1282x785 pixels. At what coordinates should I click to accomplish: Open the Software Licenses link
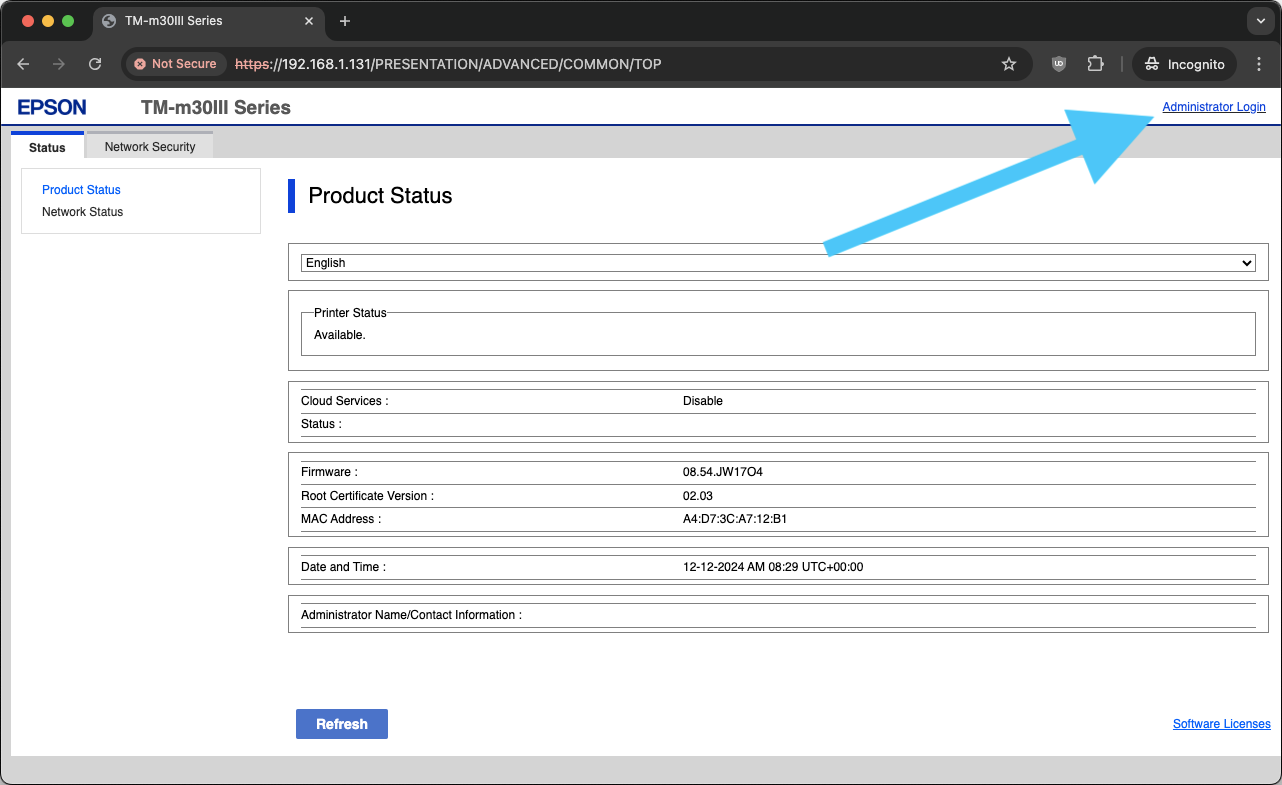(1222, 724)
